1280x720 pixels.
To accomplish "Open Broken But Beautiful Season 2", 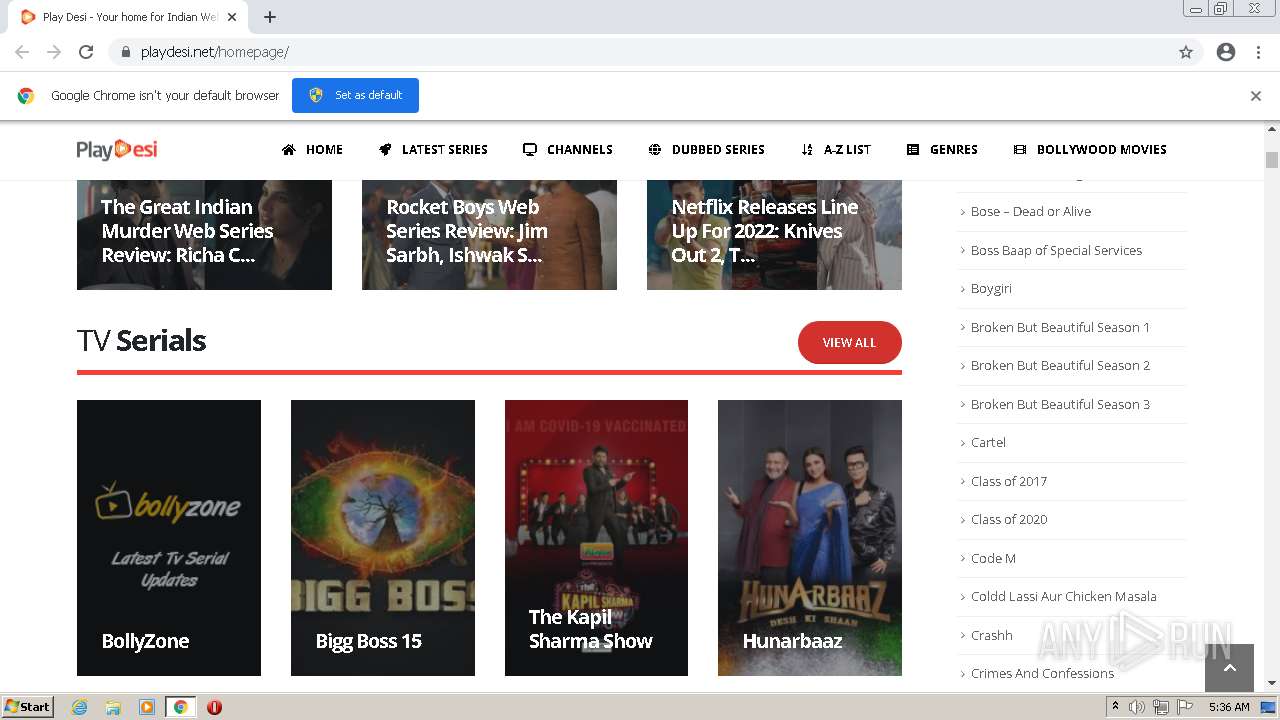I will point(1060,366).
